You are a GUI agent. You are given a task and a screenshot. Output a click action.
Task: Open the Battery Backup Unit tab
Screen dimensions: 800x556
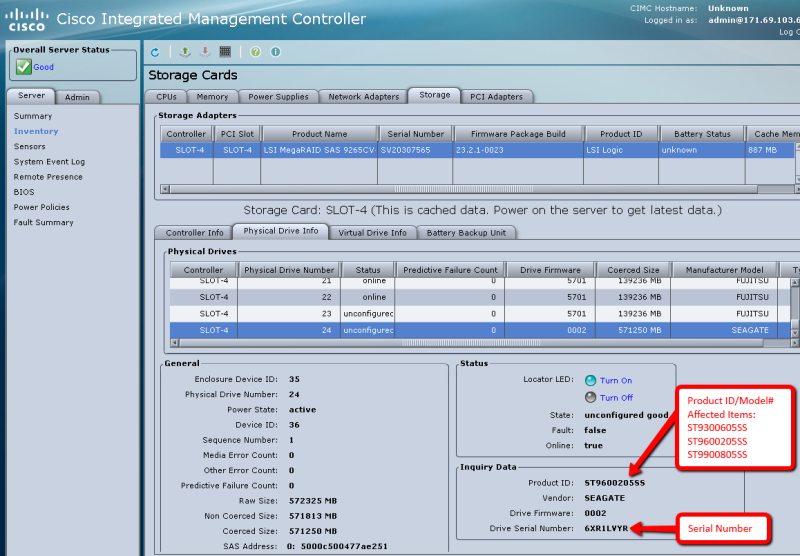[466, 233]
